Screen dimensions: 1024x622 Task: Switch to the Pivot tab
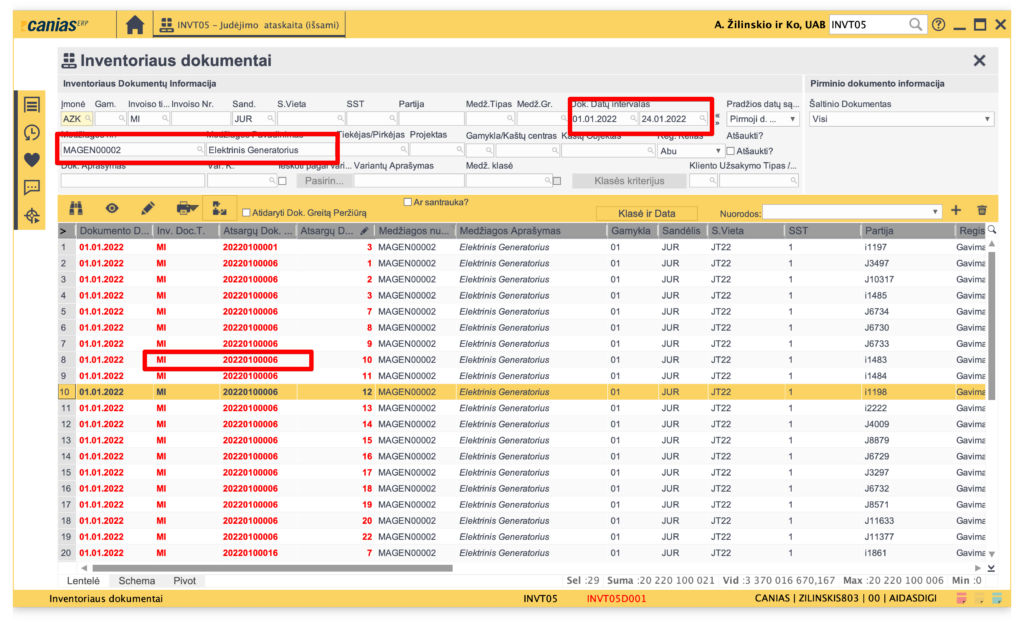(x=185, y=580)
